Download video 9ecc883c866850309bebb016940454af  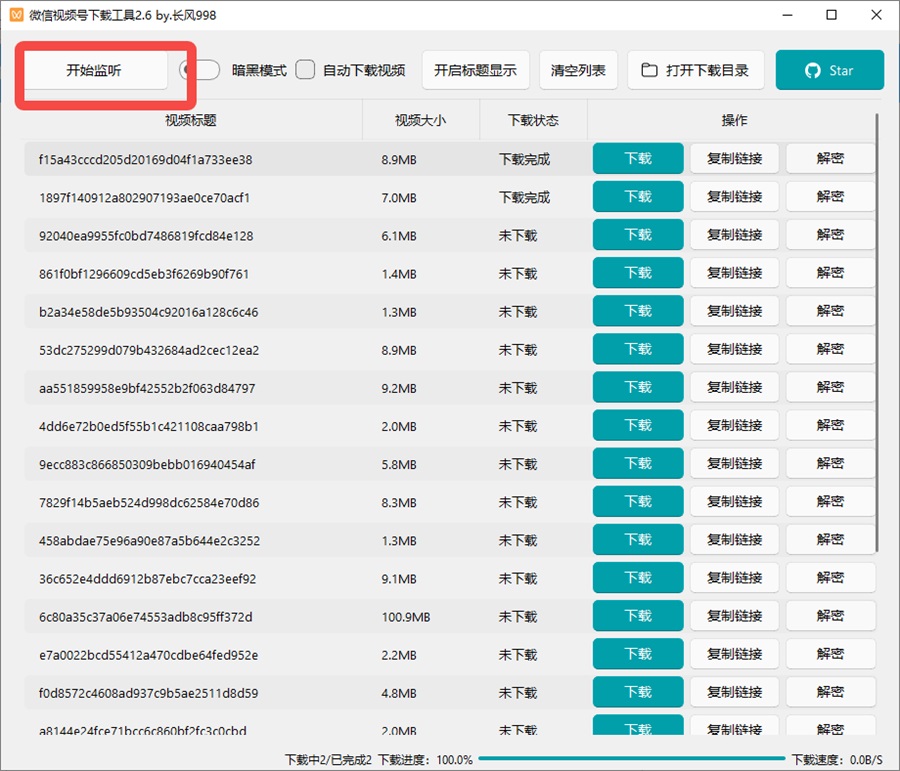pos(638,463)
